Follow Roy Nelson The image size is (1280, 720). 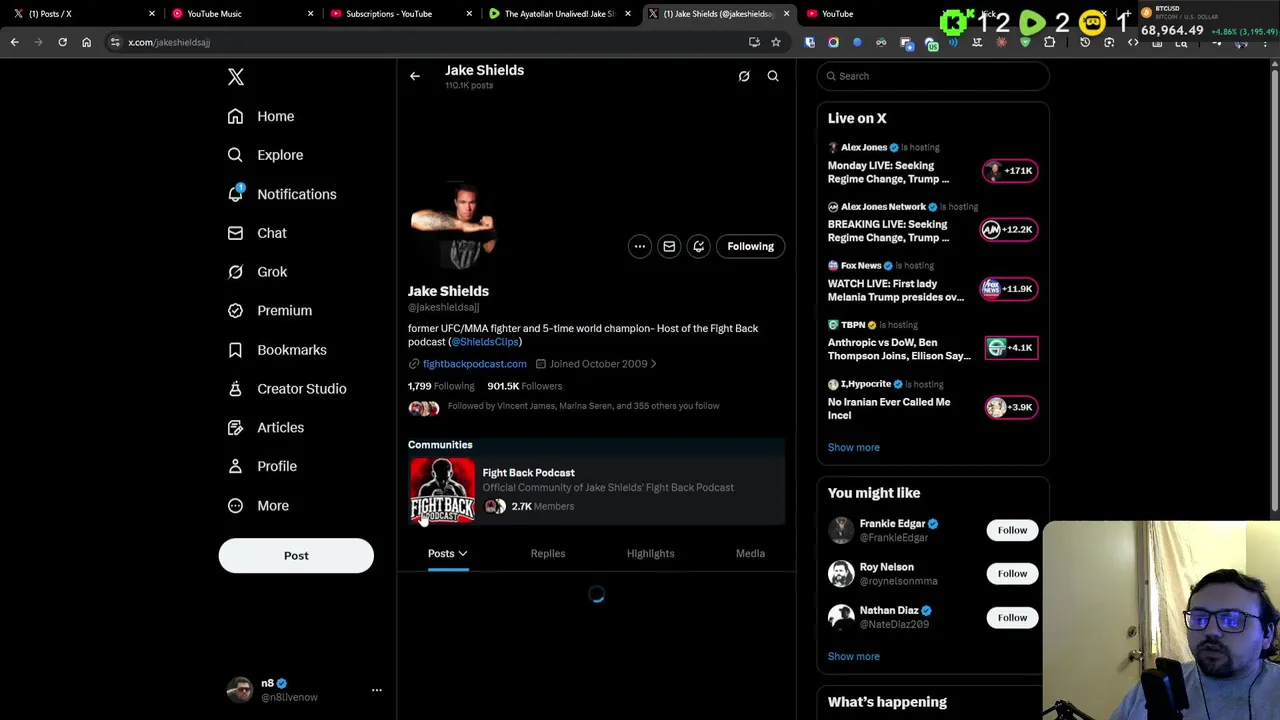(x=1012, y=573)
